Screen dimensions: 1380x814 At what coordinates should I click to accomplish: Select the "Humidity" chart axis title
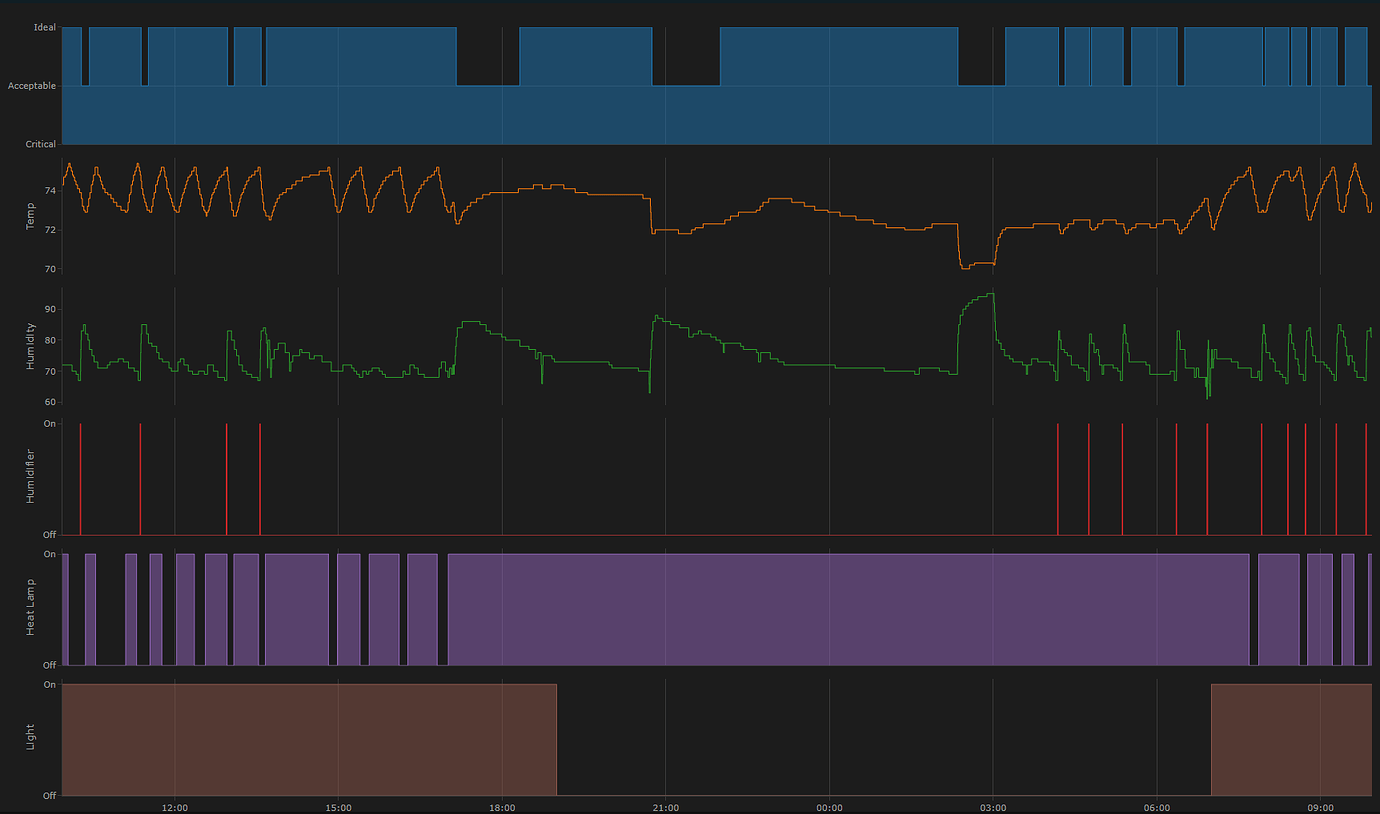click(x=31, y=347)
